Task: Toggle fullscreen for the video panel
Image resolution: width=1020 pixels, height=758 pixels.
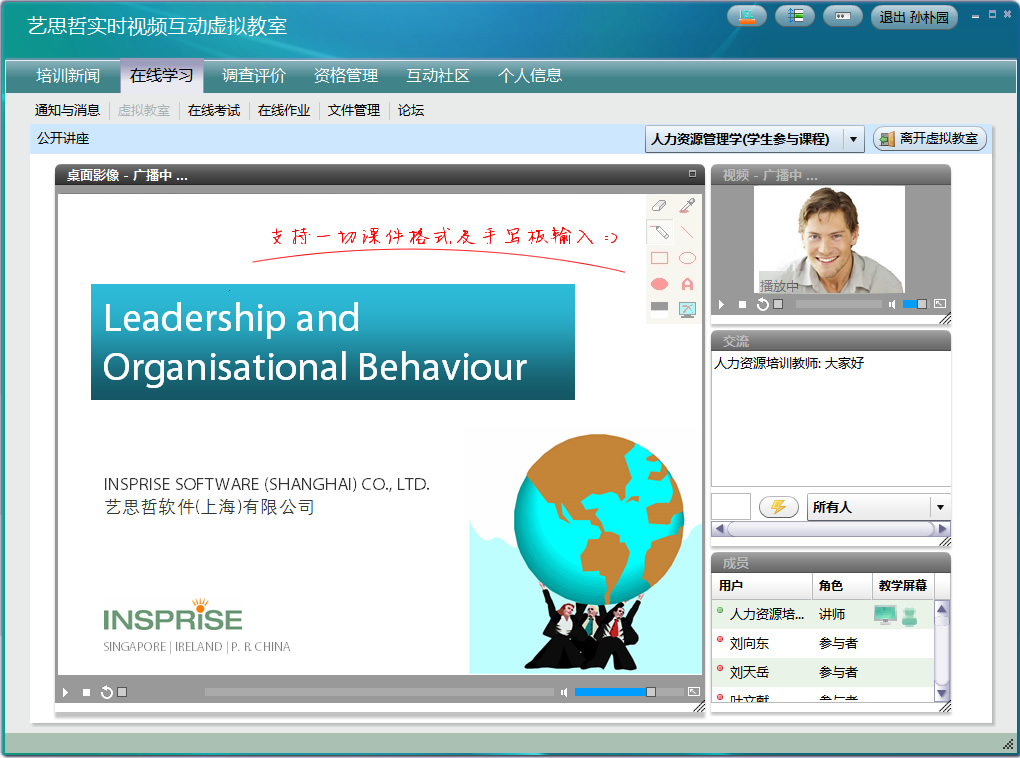Action: click(939, 304)
